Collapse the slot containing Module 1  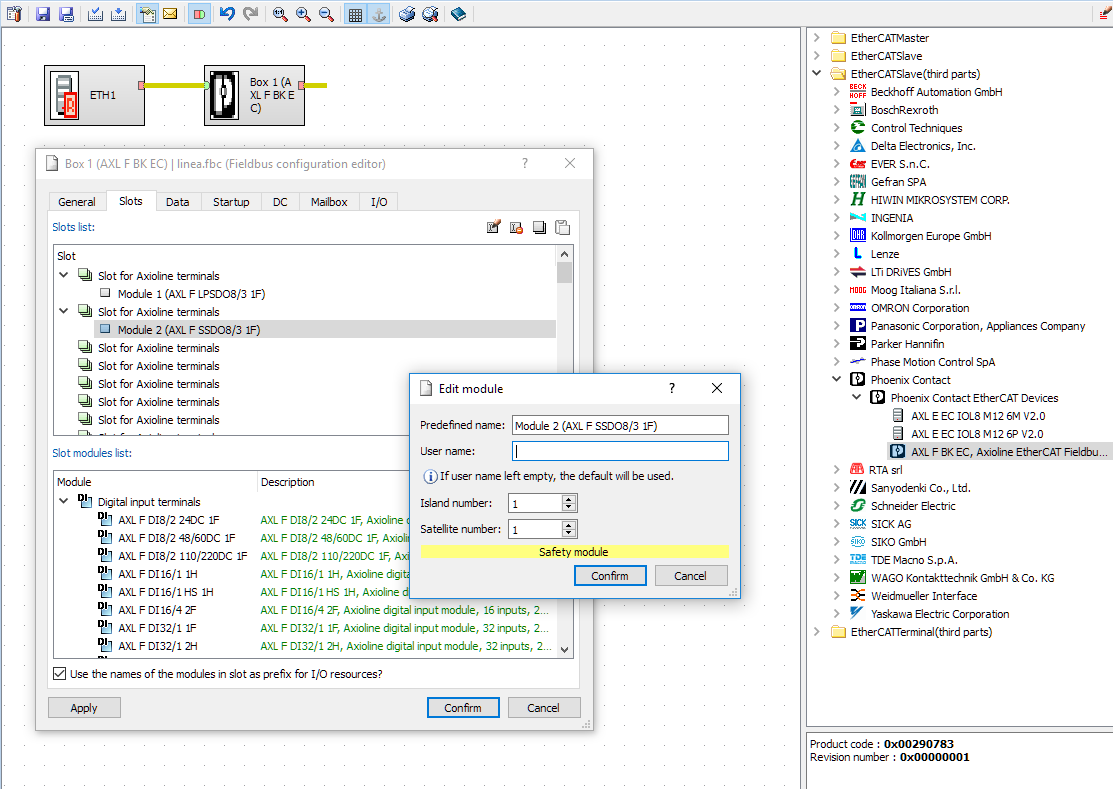tap(64, 275)
